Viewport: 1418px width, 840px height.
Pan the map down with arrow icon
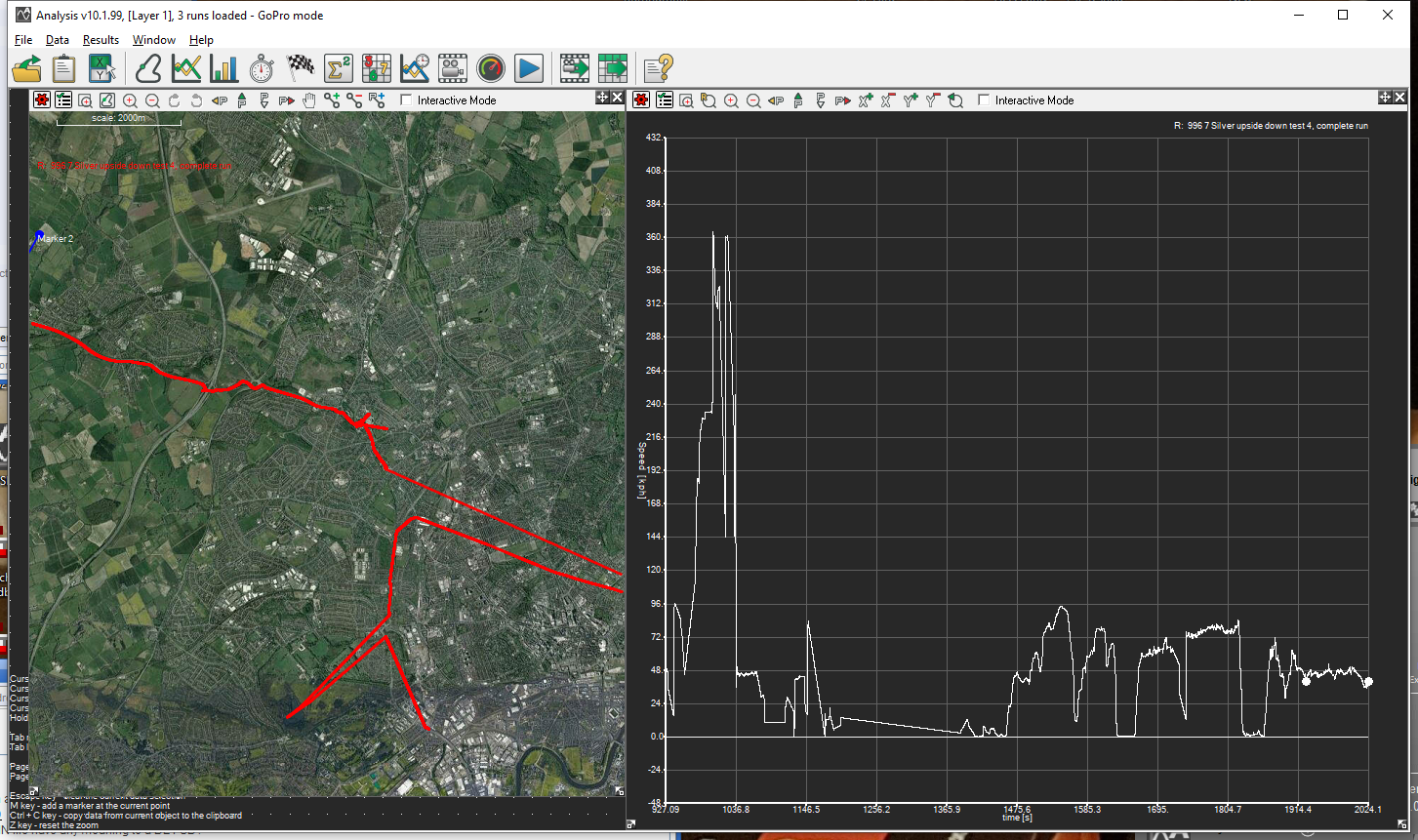point(264,100)
